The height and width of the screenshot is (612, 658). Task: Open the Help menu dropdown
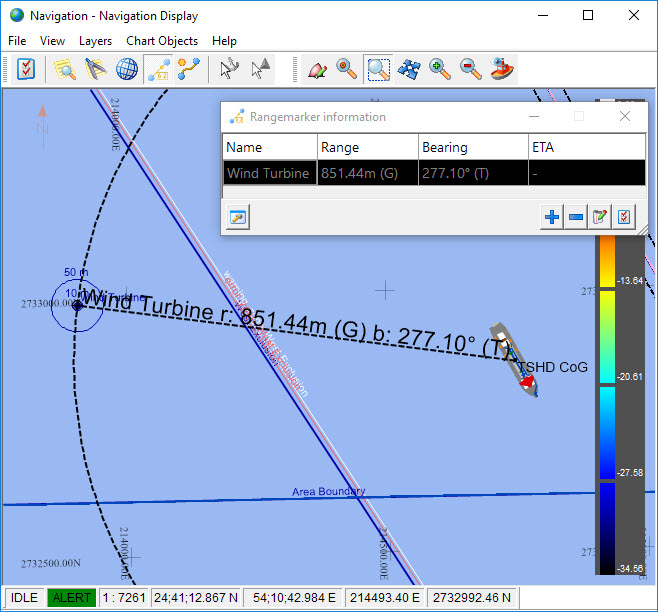pos(225,41)
